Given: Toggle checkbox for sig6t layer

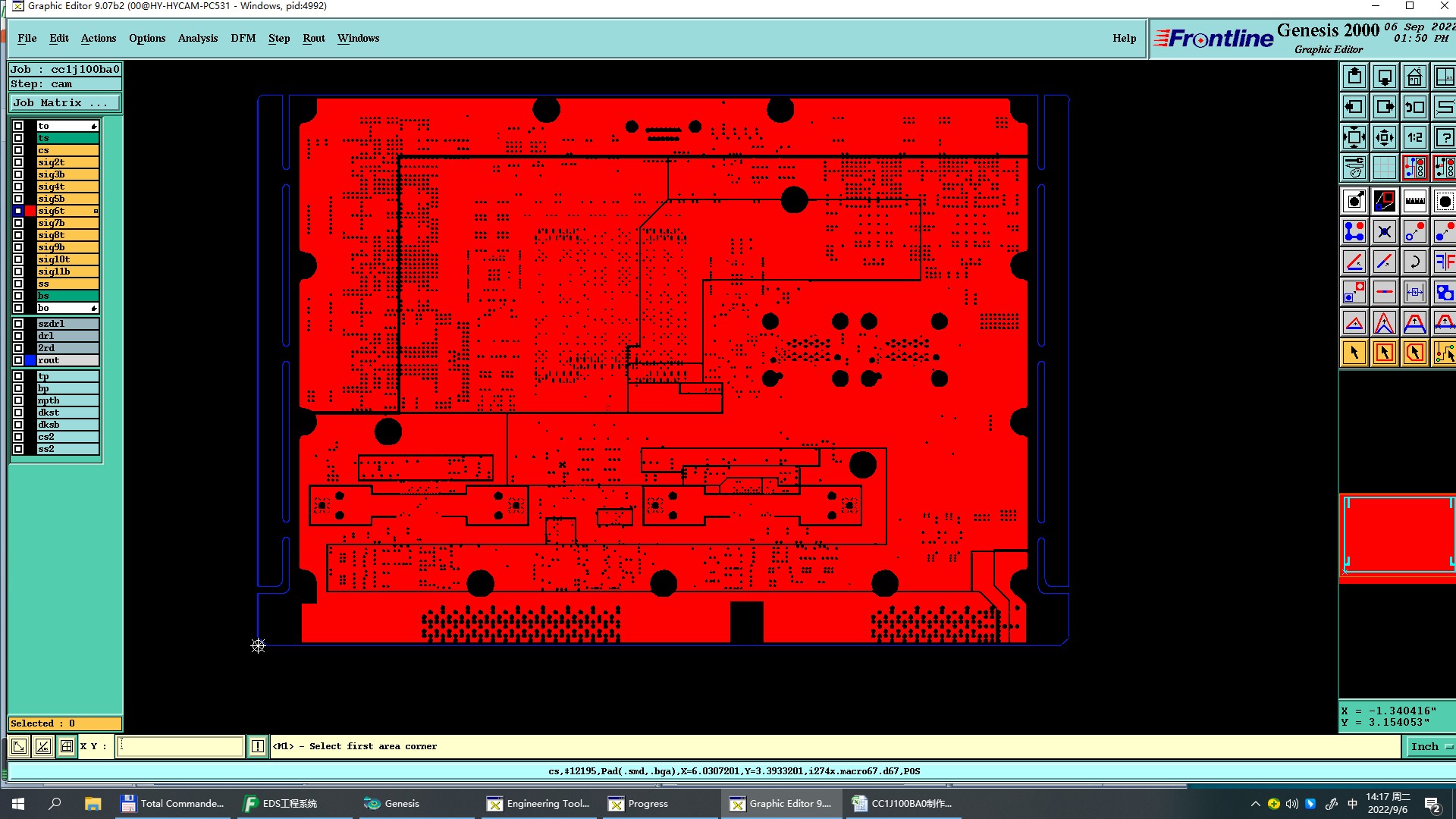Looking at the screenshot, I should click(18, 211).
